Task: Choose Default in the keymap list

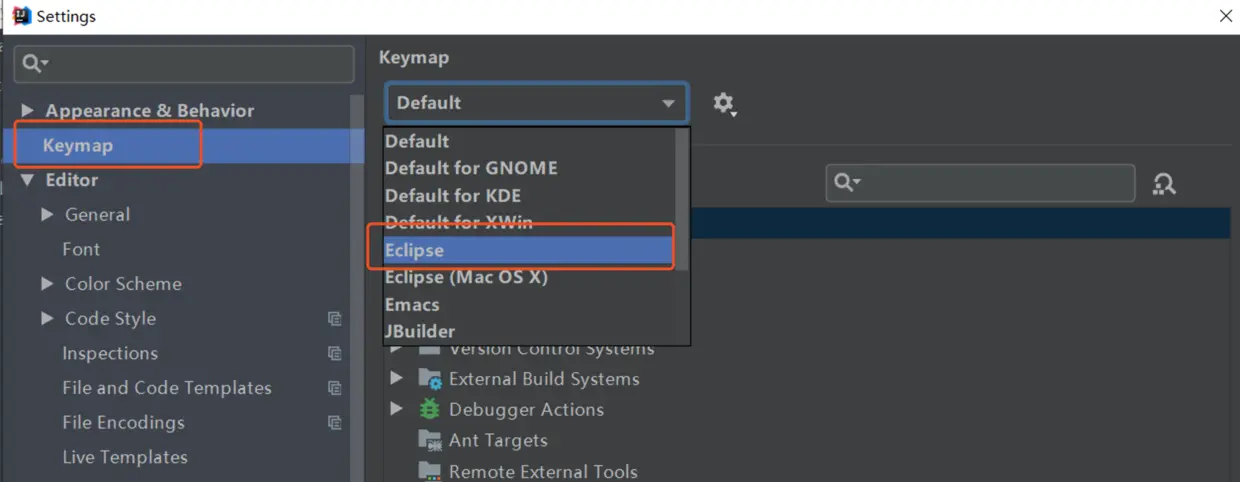Action: [530, 141]
